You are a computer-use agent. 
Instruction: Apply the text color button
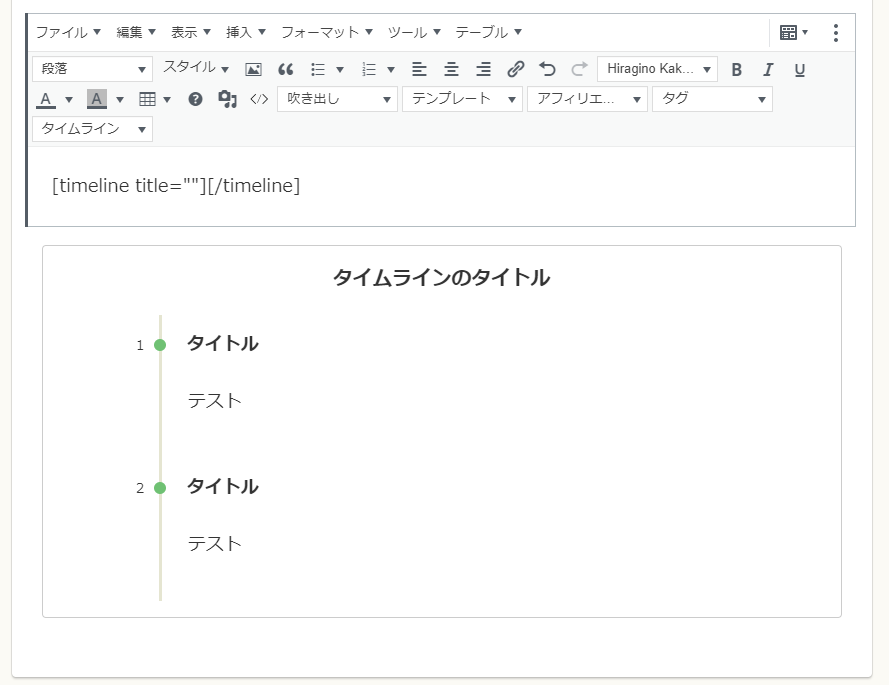46,100
